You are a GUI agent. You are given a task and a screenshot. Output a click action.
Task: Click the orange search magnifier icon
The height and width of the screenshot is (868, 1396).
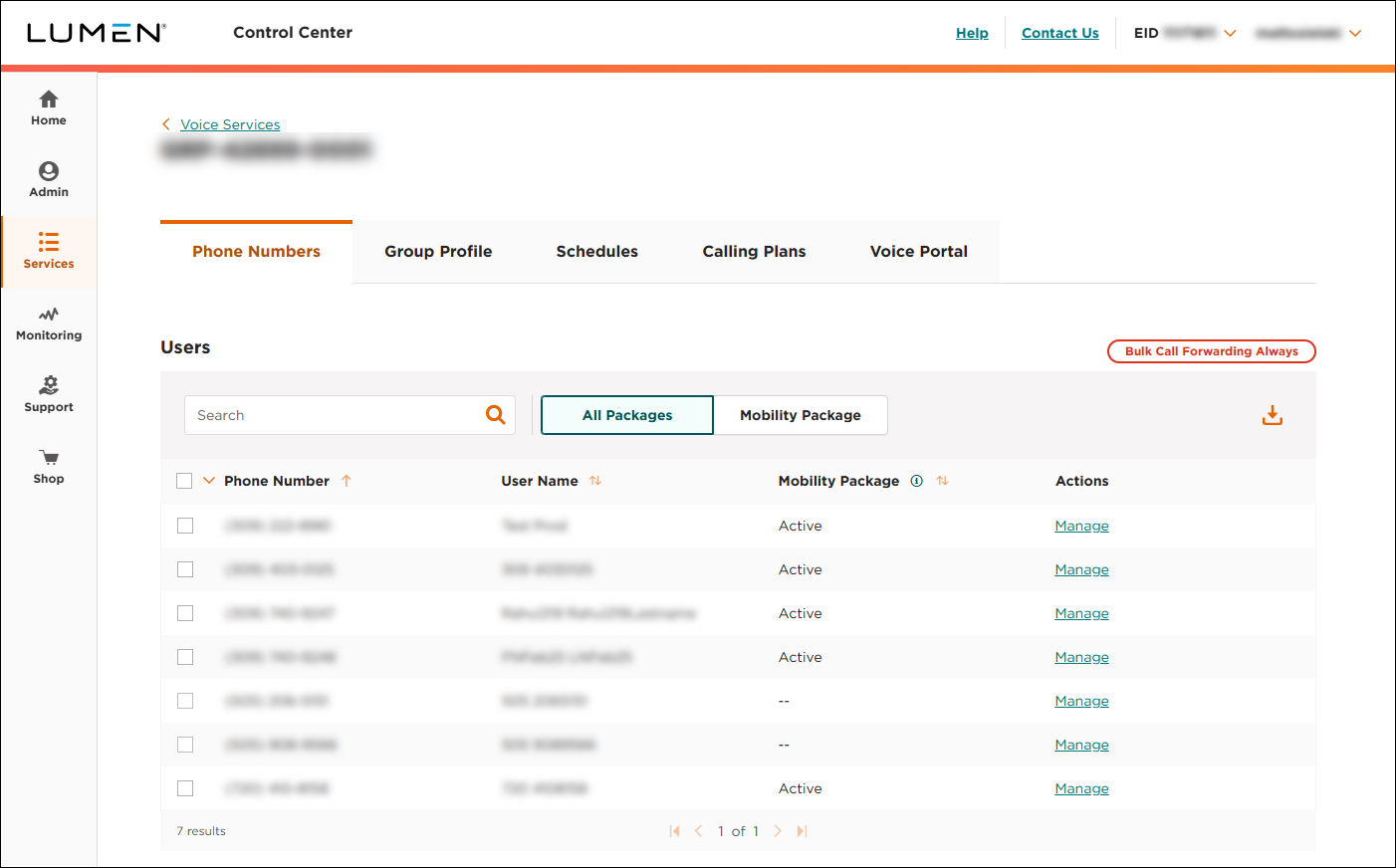pos(495,414)
